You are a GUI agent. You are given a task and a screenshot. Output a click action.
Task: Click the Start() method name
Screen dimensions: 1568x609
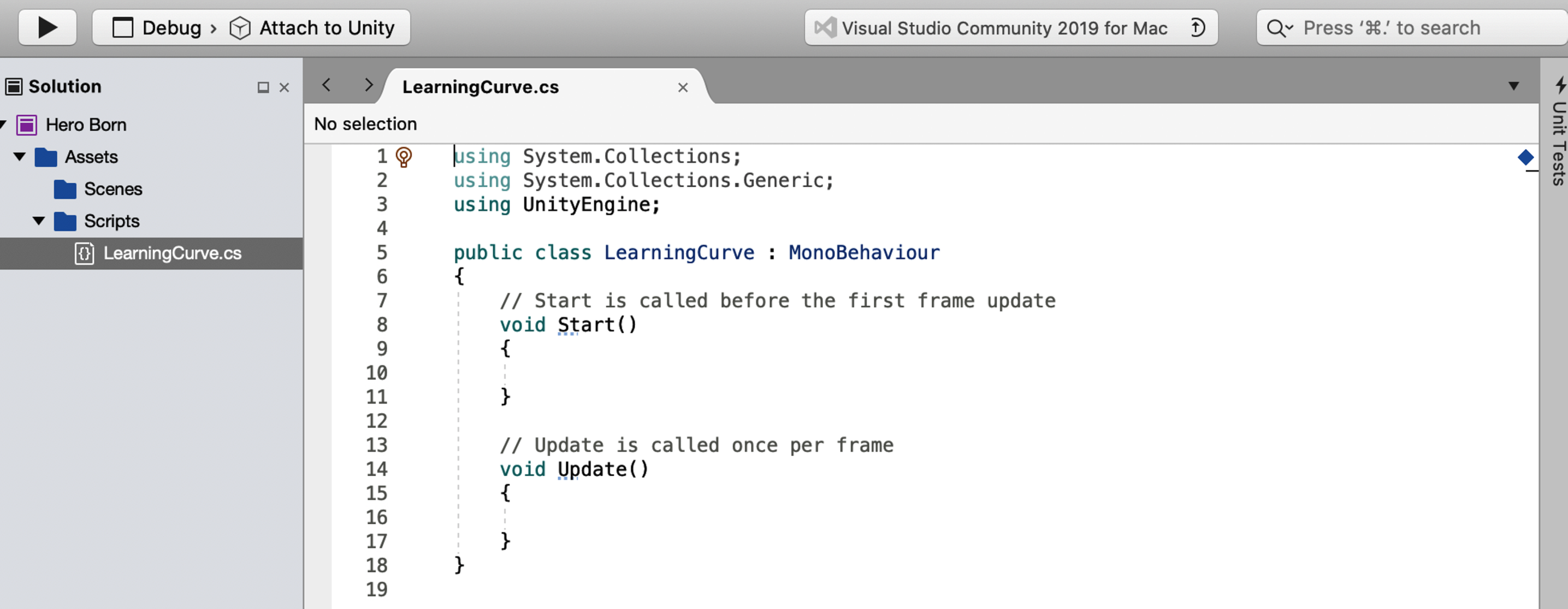[596, 324]
